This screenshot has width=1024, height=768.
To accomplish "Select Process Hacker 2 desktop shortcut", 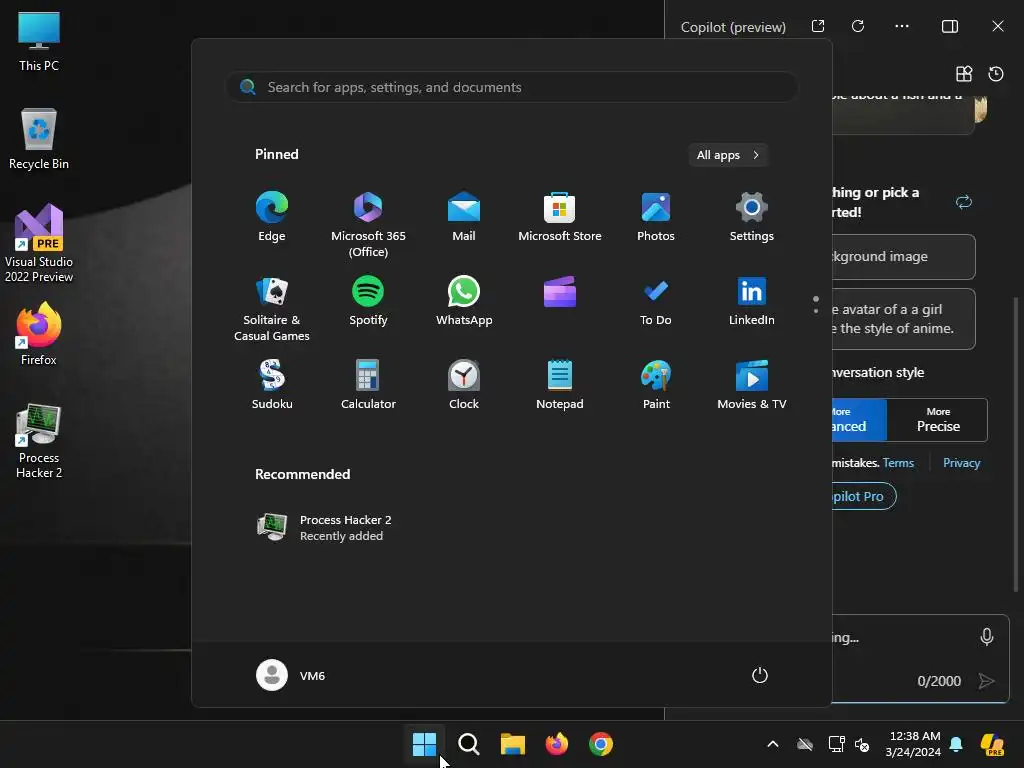I will click(x=39, y=441).
